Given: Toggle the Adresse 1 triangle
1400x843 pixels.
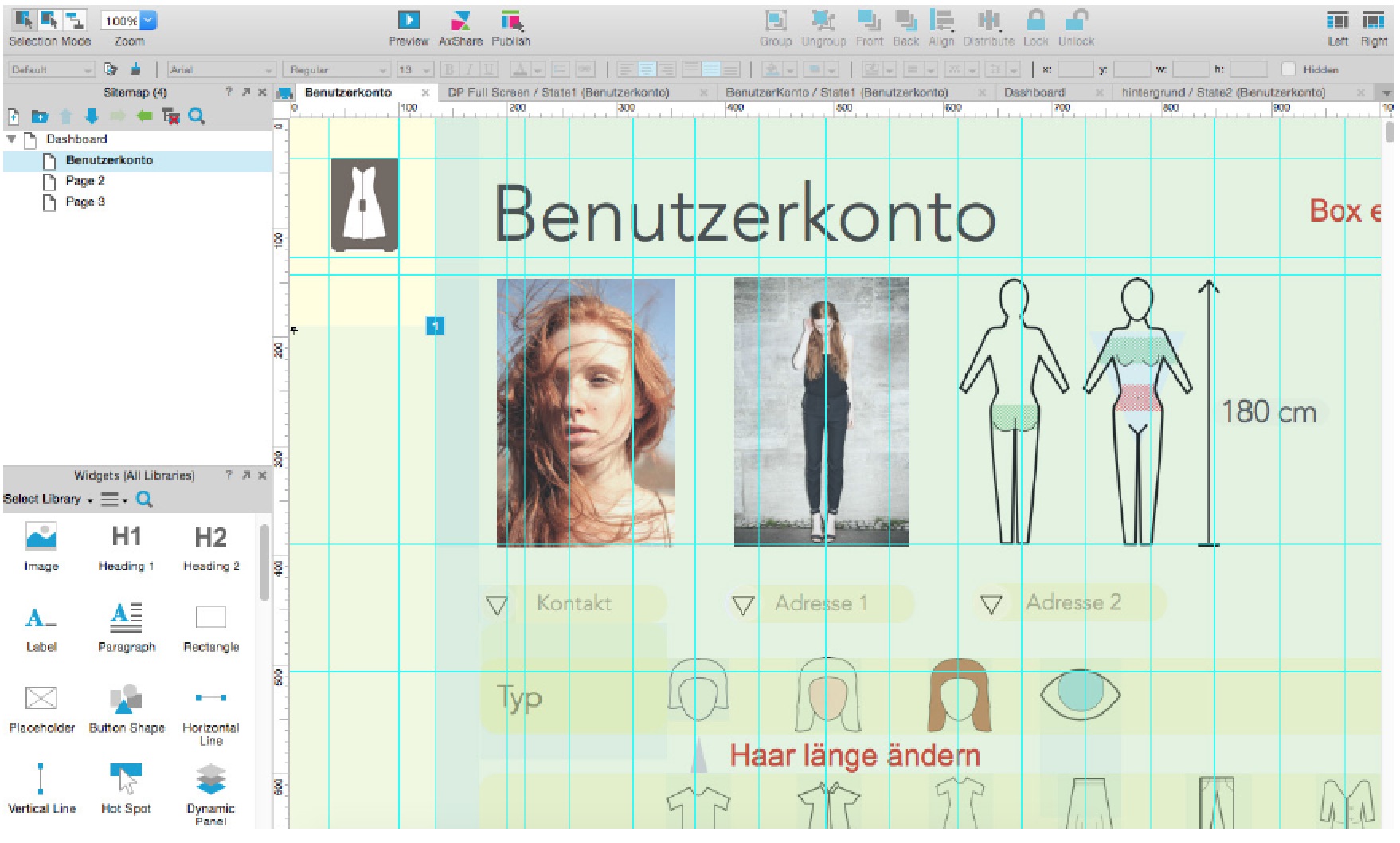Looking at the screenshot, I should point(743,606).
